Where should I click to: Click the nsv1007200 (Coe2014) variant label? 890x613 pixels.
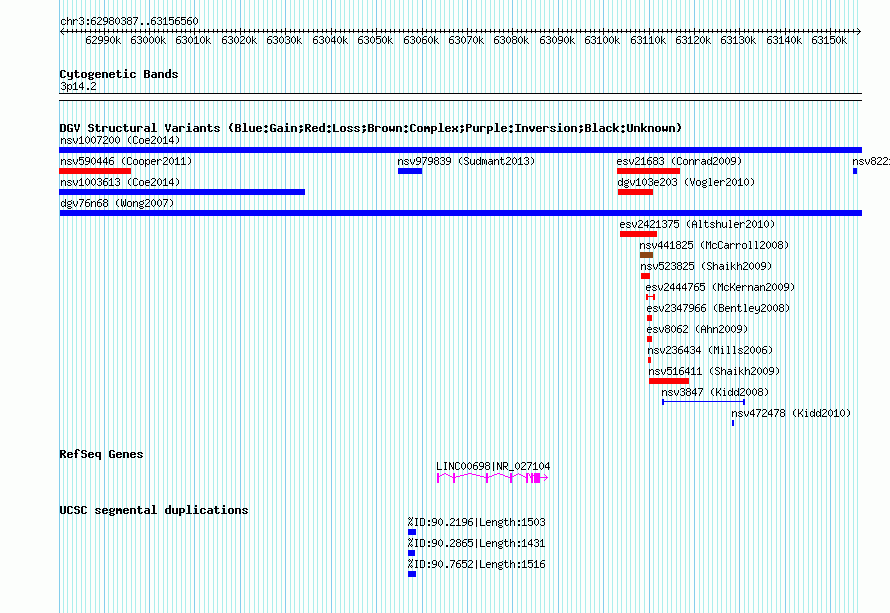coord(120,140)
